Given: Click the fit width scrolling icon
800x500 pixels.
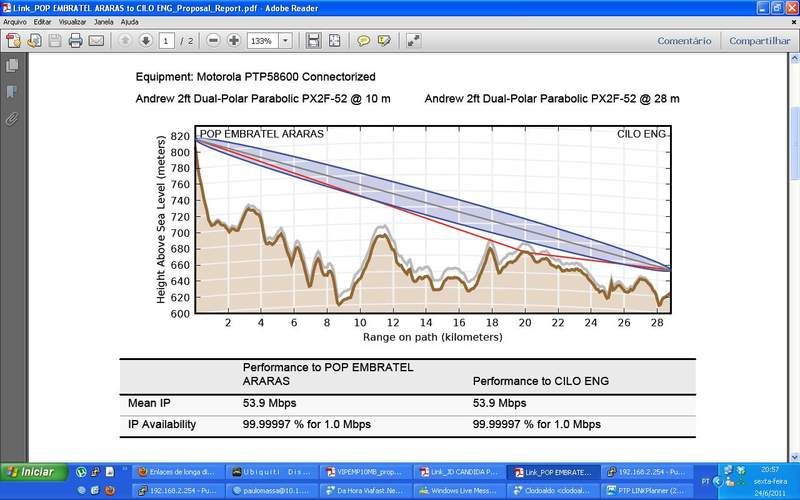Looking at the screenshot, I should [313, 41].
